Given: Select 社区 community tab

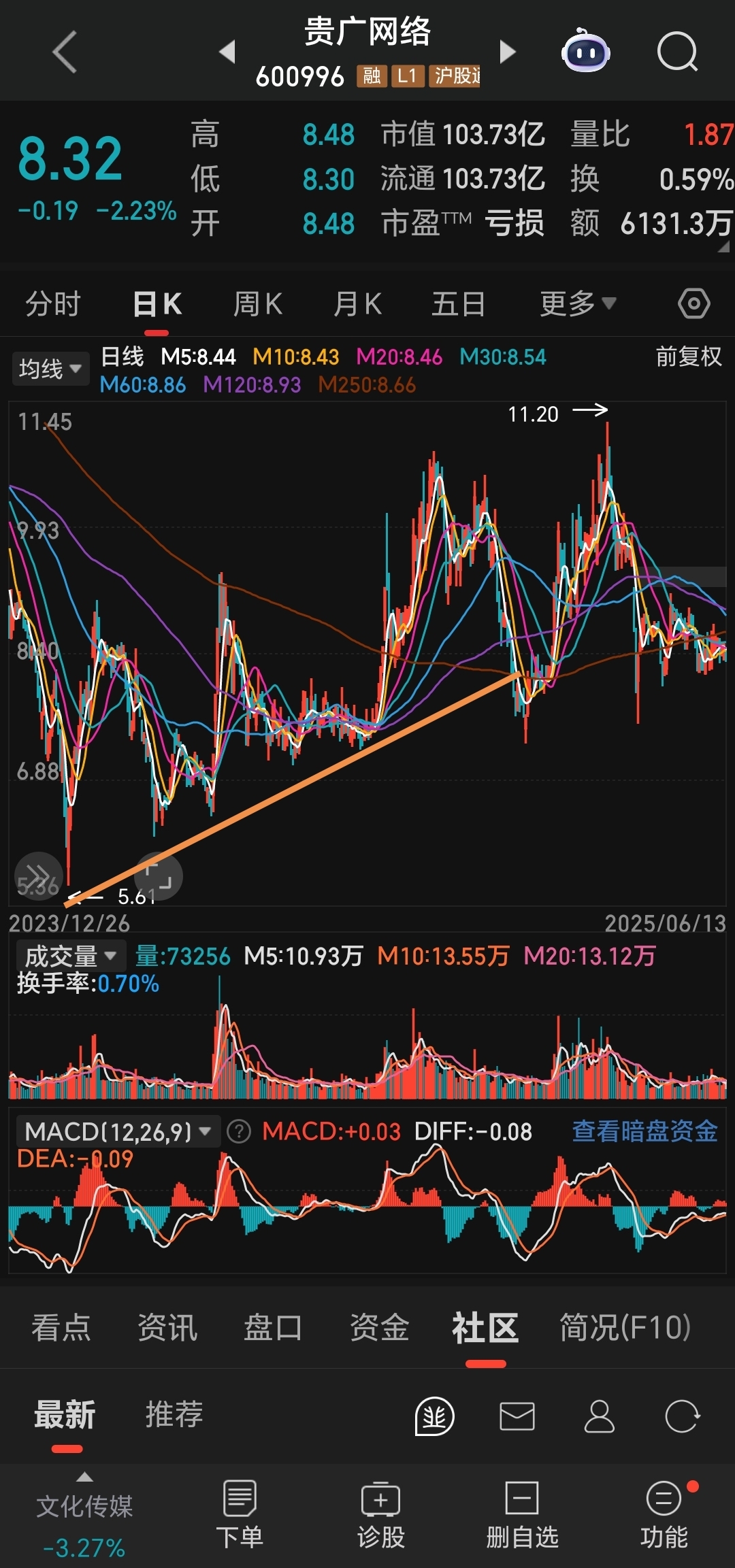Looking at the screenshot, I should pyautogui.click(x=485, y=1327).
